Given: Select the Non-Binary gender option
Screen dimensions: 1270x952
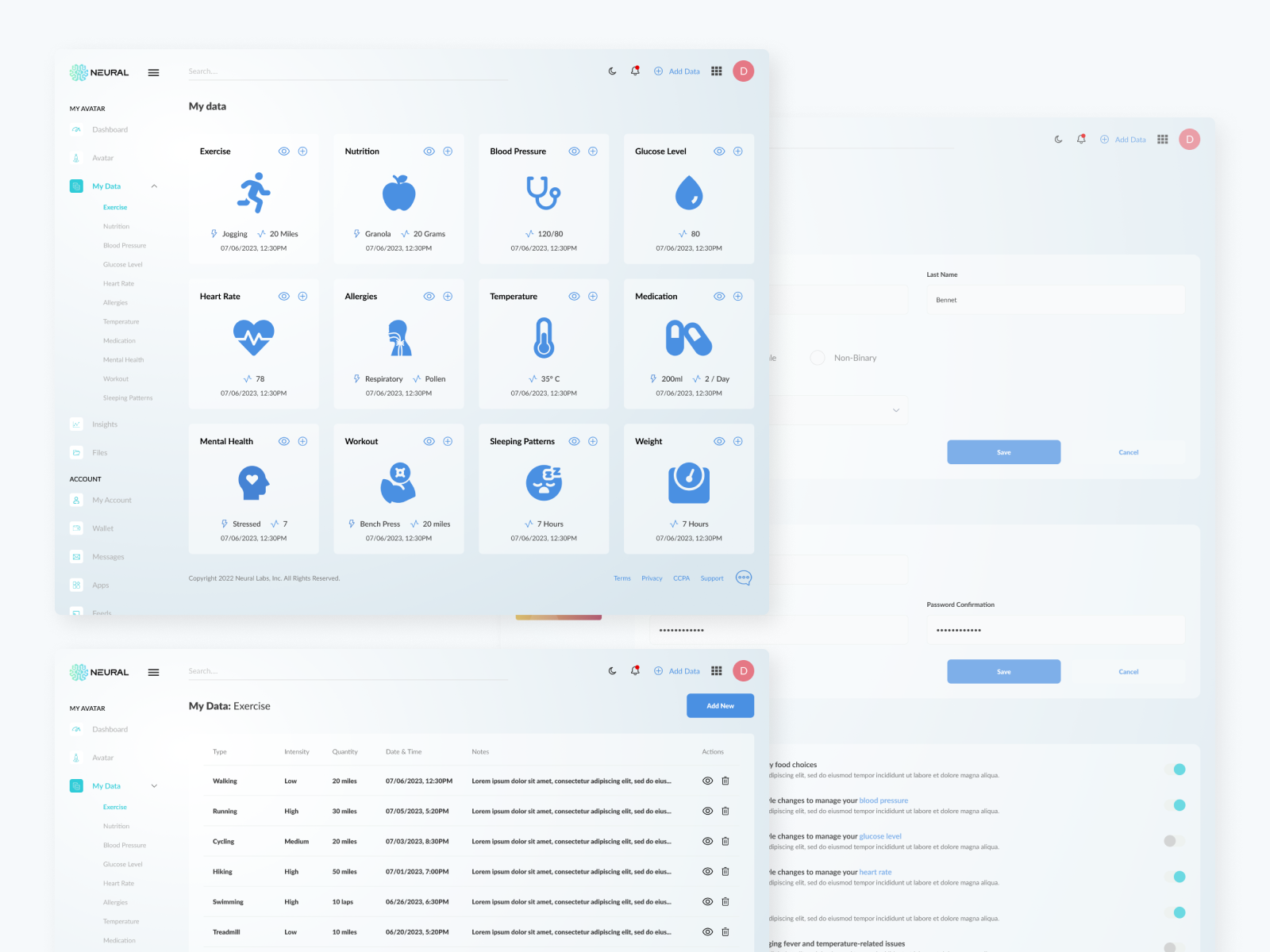Looking at the screenshot, I should [x=818, y=358].
